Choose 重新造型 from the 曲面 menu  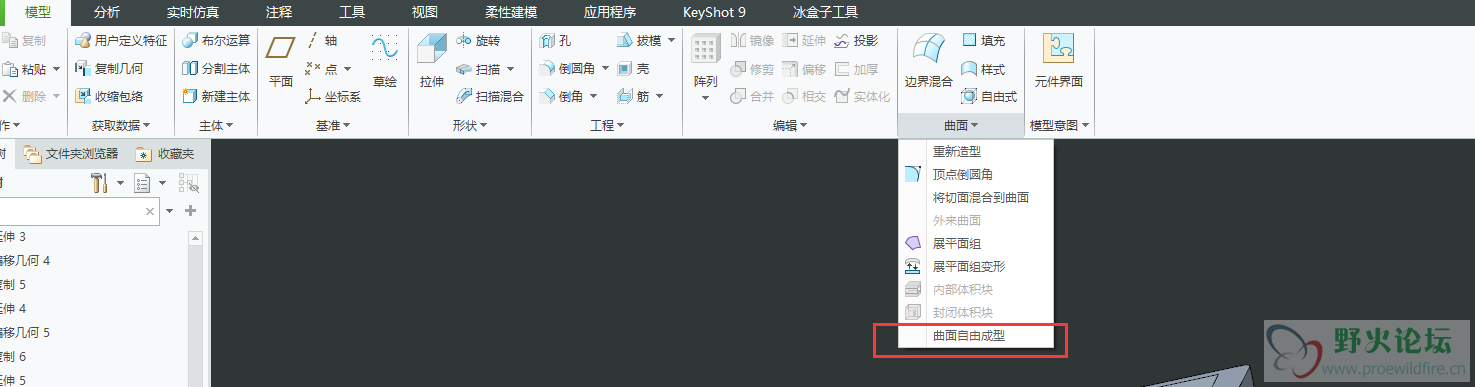(x=957, y=152)
